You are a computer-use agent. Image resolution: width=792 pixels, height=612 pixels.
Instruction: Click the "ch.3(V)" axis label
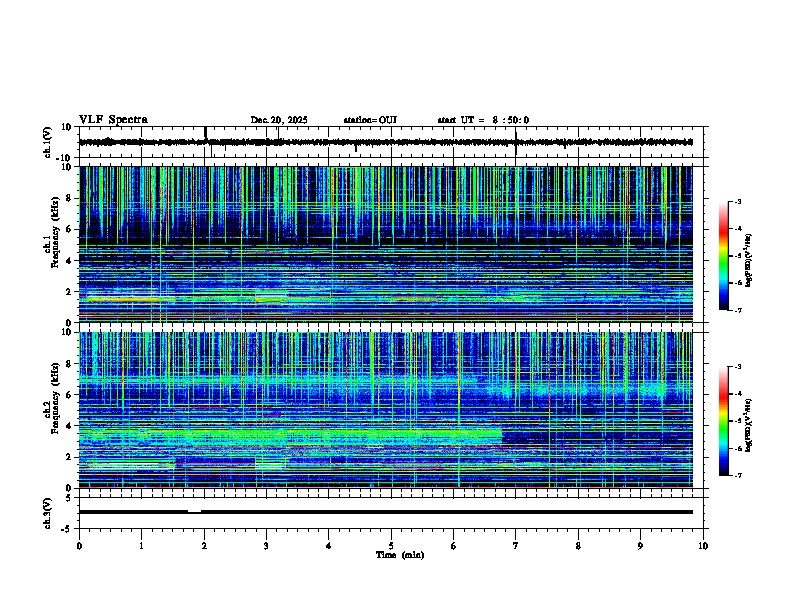pos(48,513)
